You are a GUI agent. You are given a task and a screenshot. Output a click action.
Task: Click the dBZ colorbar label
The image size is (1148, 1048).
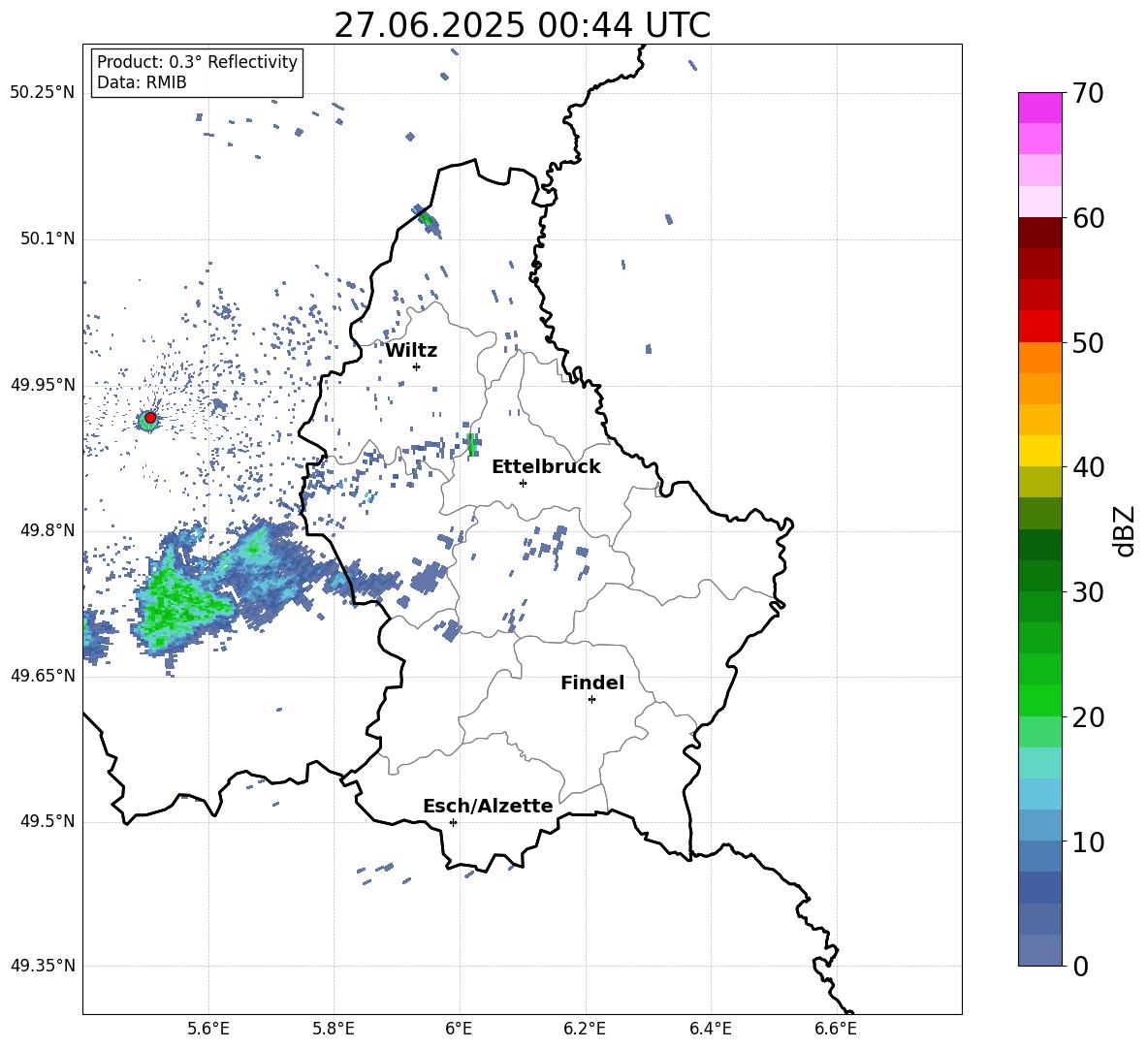pos(1123,530)
